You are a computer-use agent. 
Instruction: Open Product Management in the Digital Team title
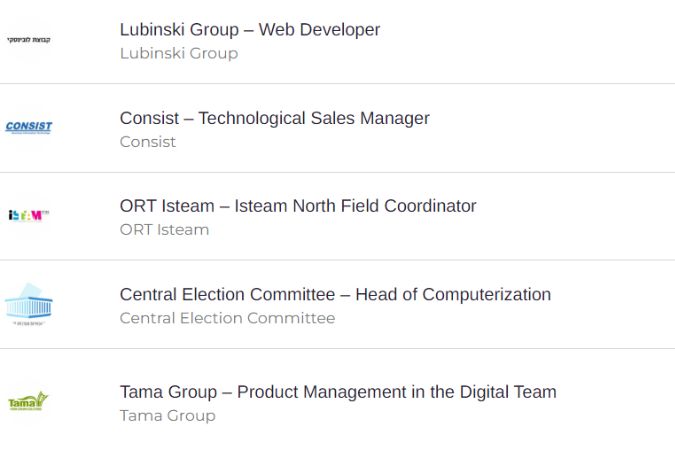[338, 392]
